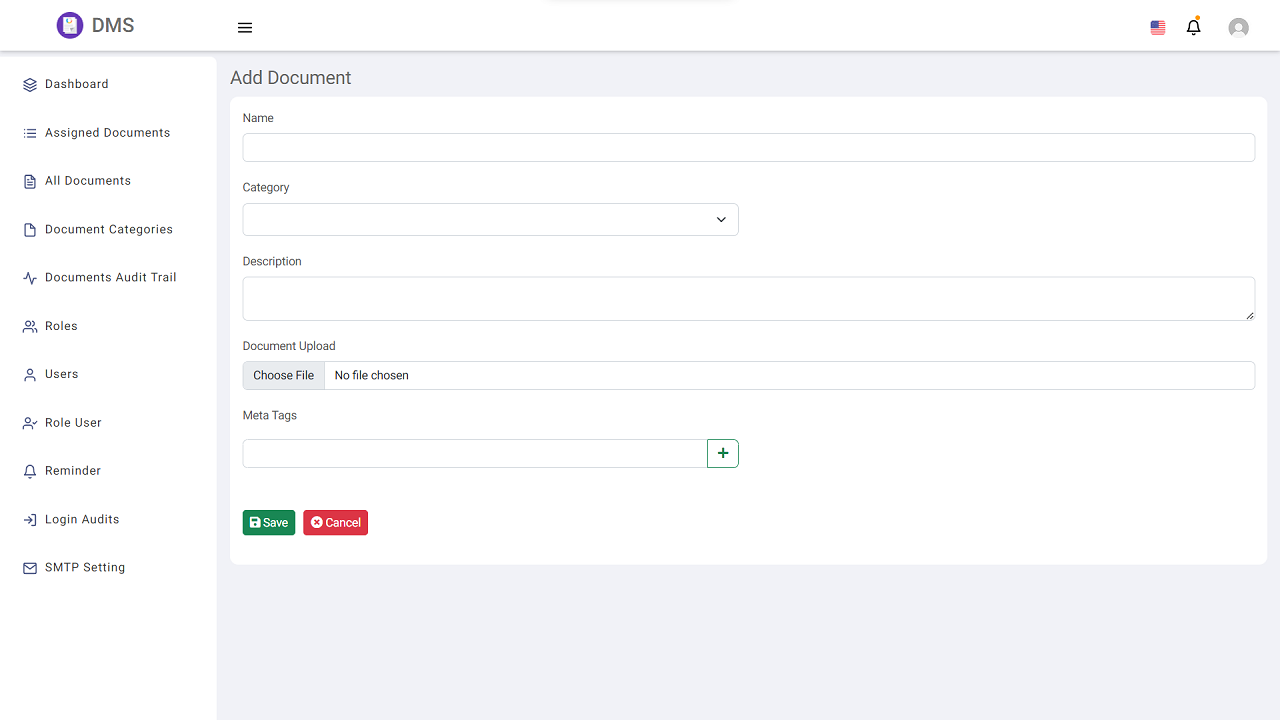The width and height of the screenshot is (1280, 720).
Task: Focus the Name input field
Action: pyautogui.click(x=748, y=148)
